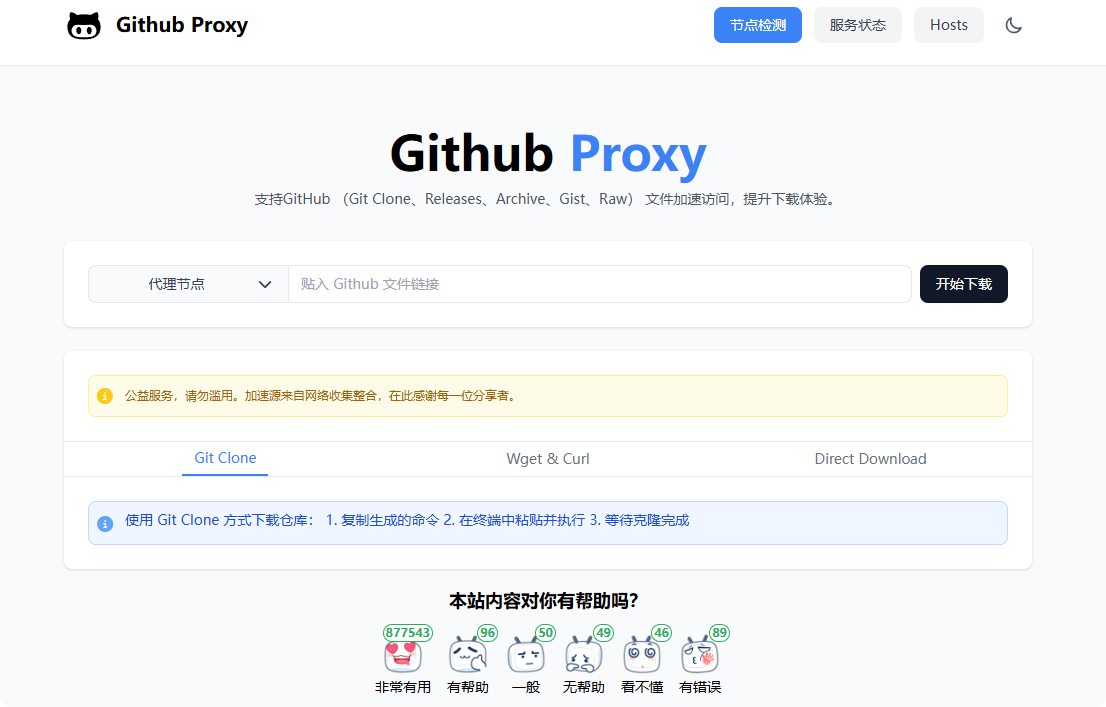
Task: Click the 无帮助 sad emoji face
Action: click(x=584, y=656)
